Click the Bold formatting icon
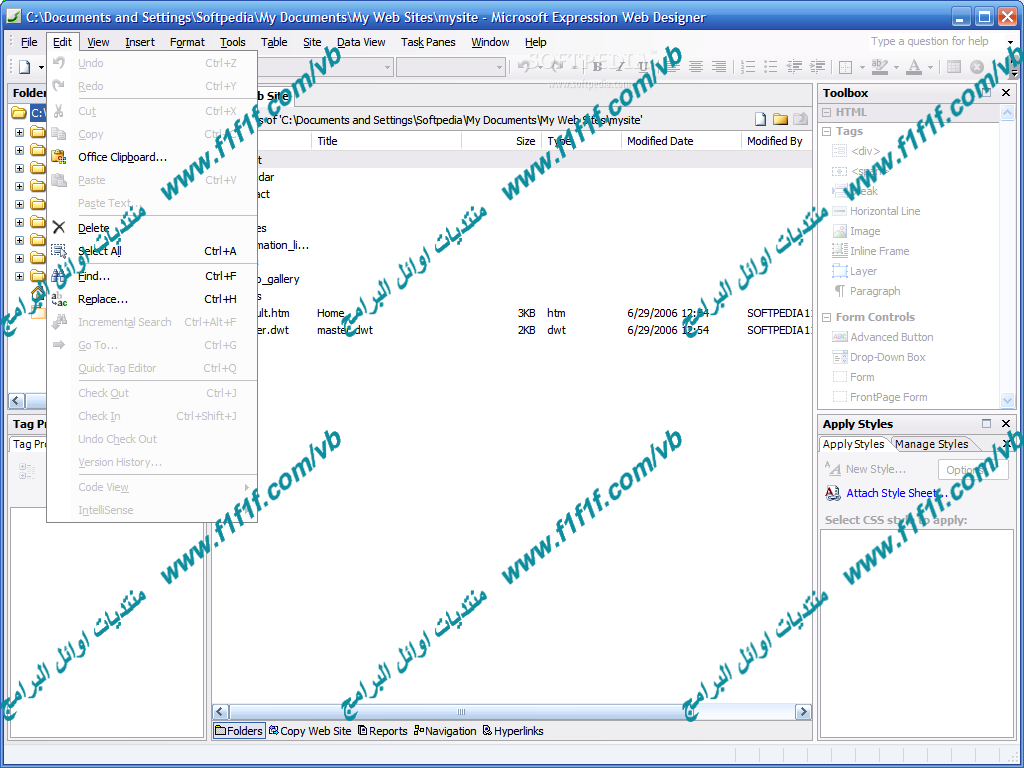This screenshot has height=768, width=1024. tap(597, 67)
